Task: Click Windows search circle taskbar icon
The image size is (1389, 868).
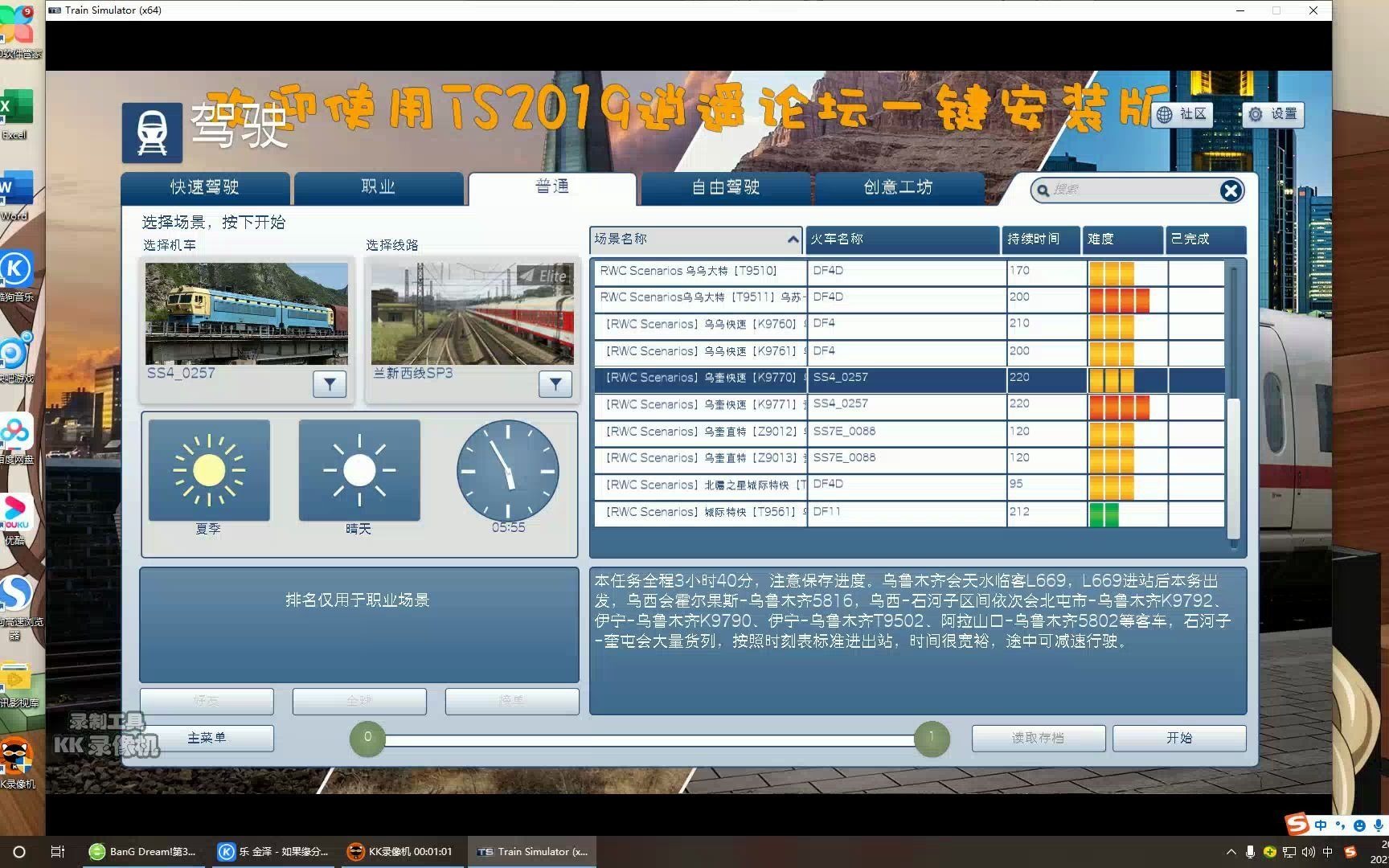Action: (x=19, y=852)
